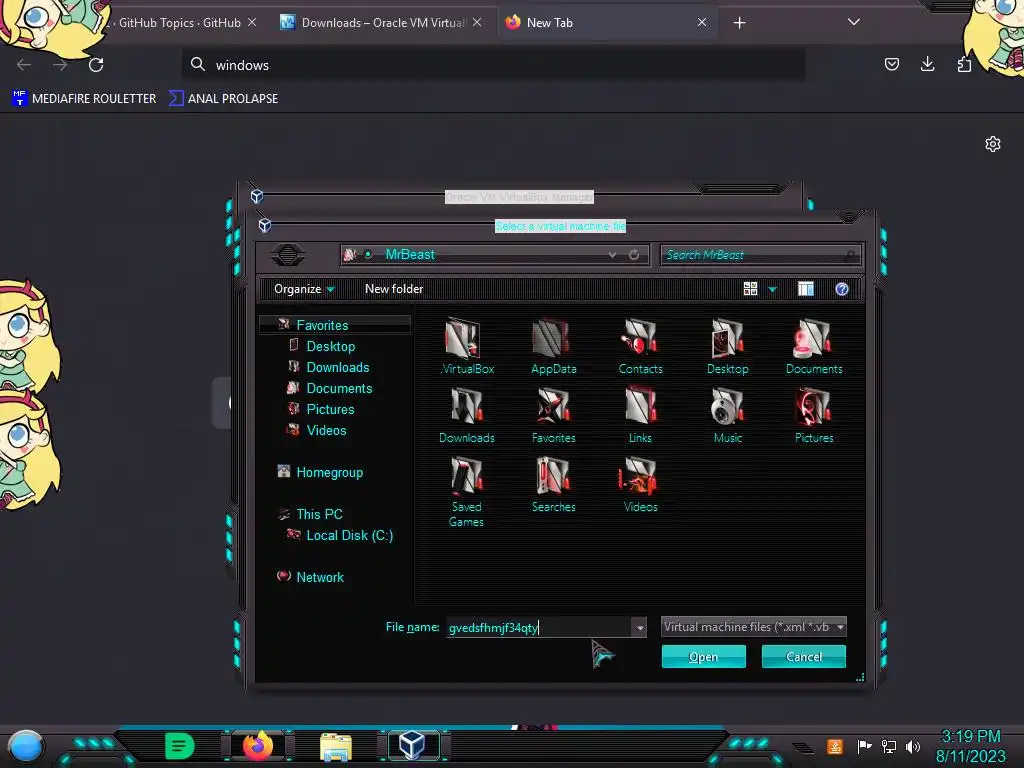Open the .VirtualBox folder icon
This screenshot has width=1024, height=768.
[x=463, y=338]
